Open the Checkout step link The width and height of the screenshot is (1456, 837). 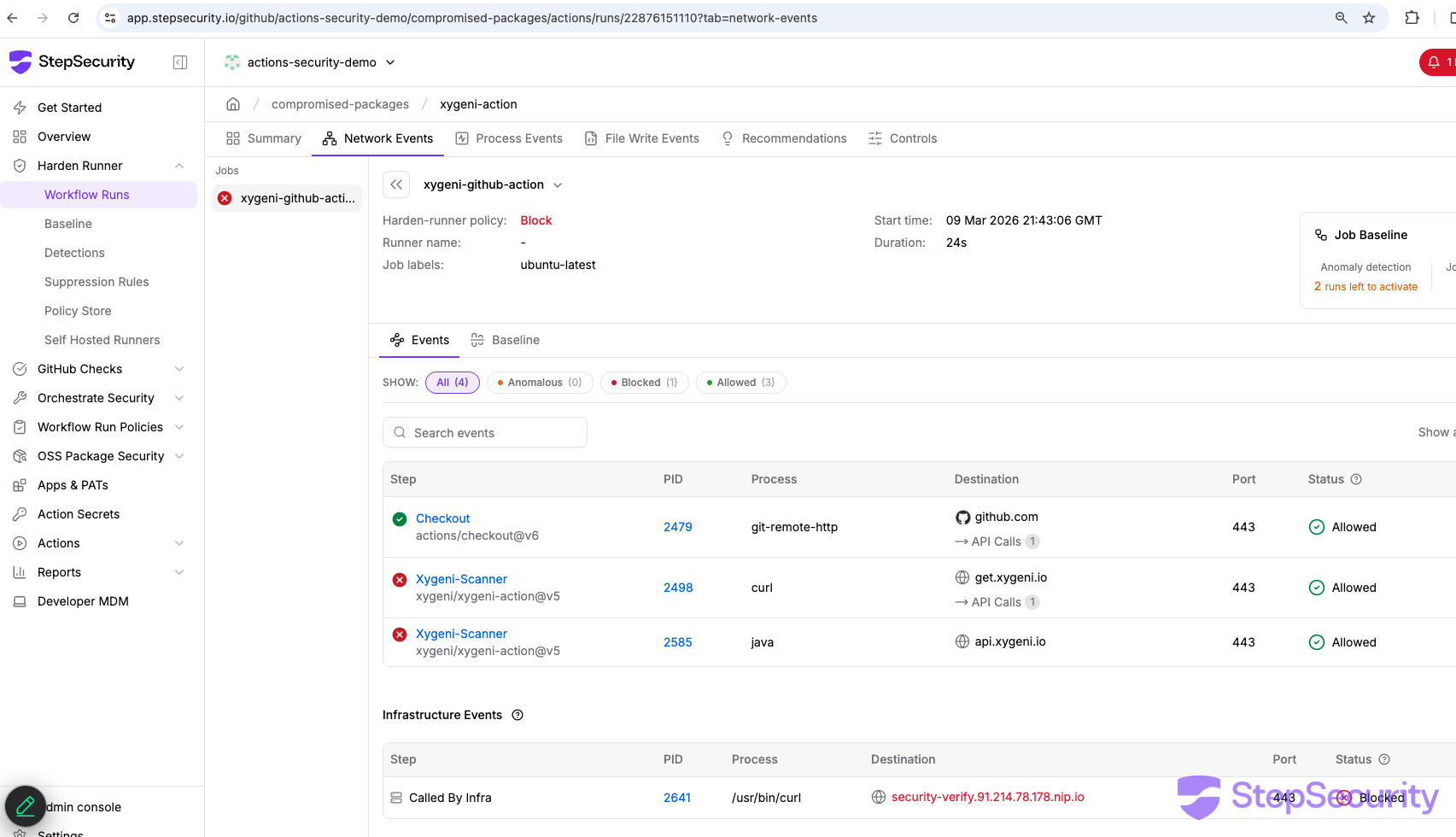pos(442,518)
